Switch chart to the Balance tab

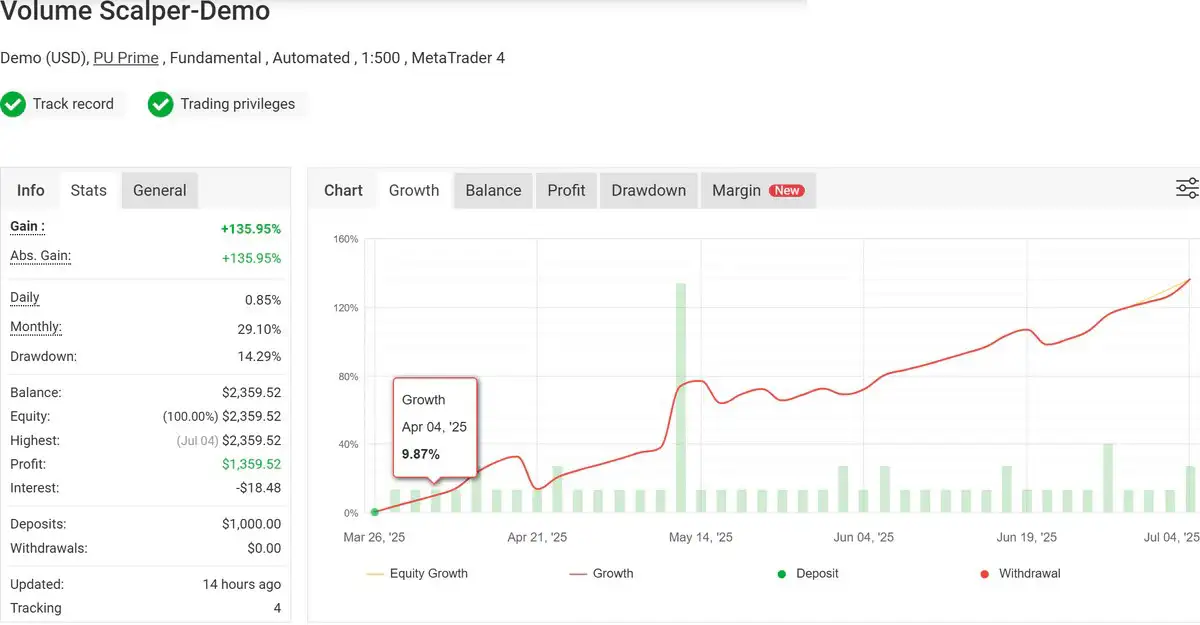pos(493,190)
